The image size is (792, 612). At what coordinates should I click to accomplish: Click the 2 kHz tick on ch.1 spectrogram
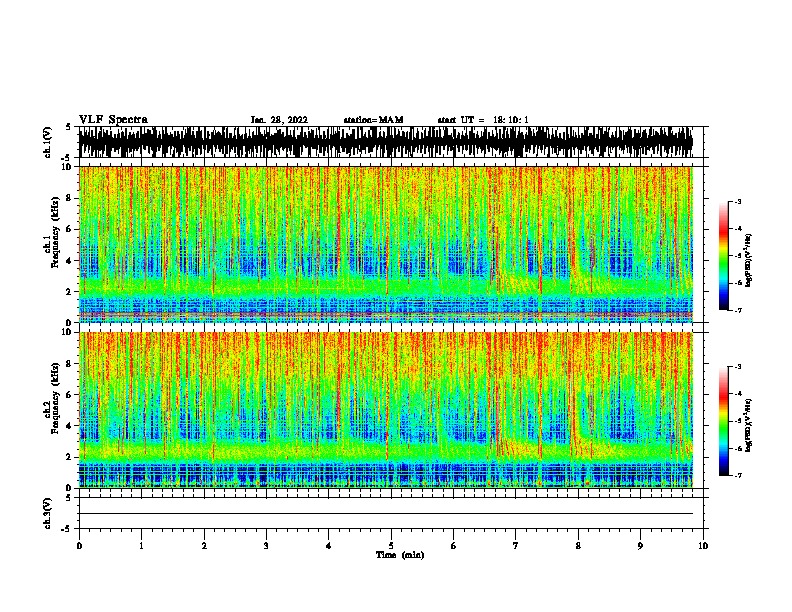69,291
